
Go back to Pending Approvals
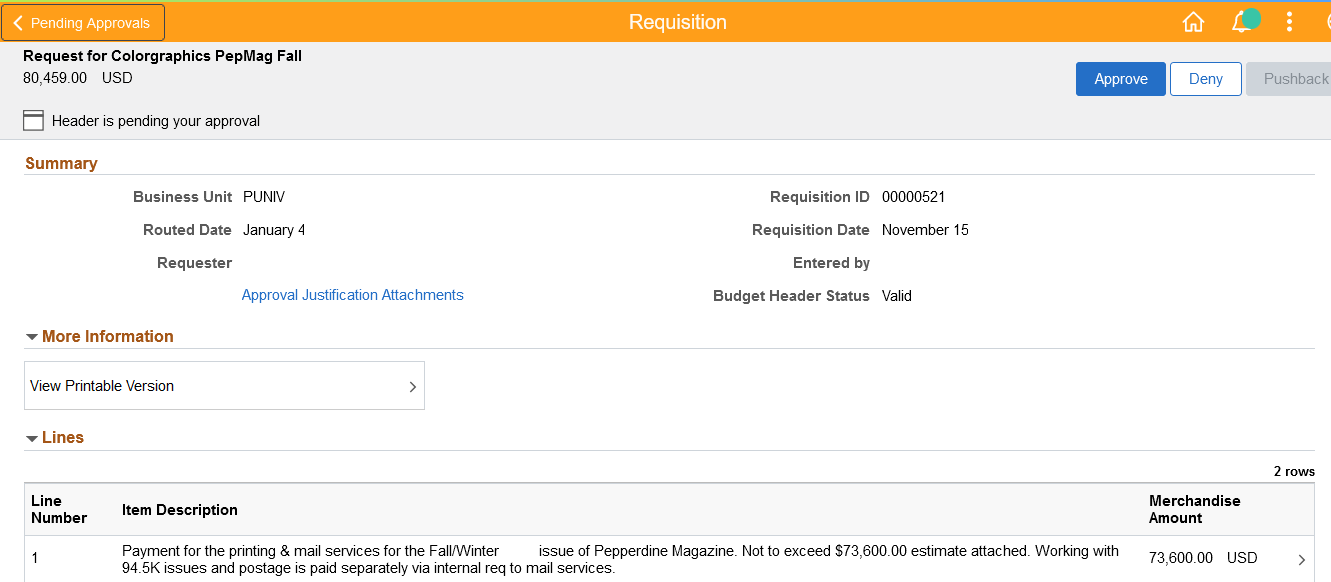pos(83,23)
